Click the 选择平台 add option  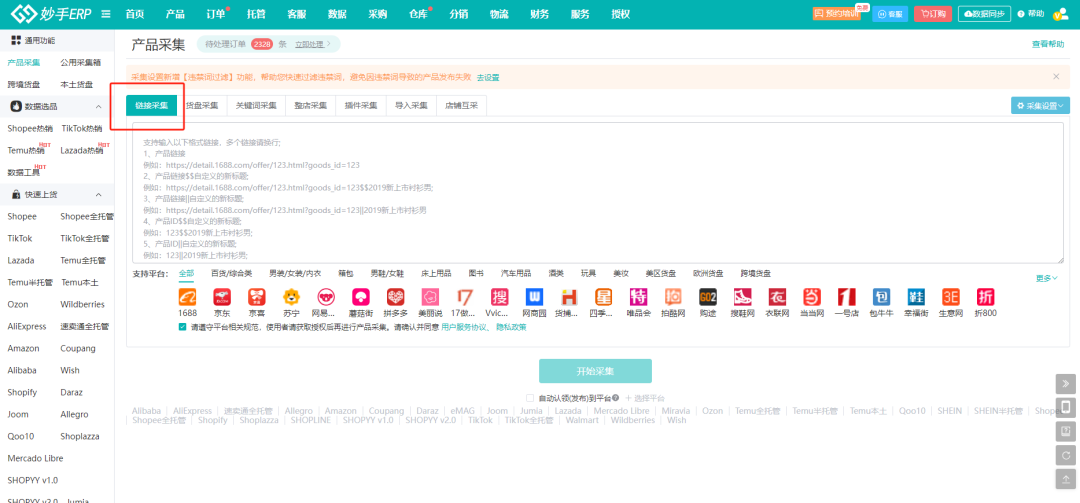[x=645, y=398]
